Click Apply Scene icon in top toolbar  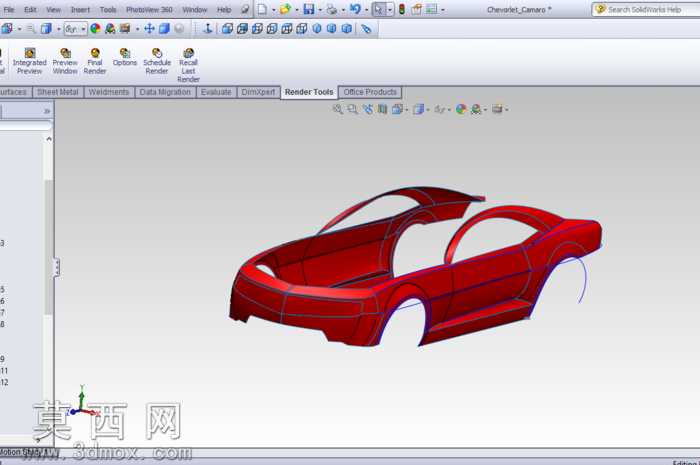point(110,29)
